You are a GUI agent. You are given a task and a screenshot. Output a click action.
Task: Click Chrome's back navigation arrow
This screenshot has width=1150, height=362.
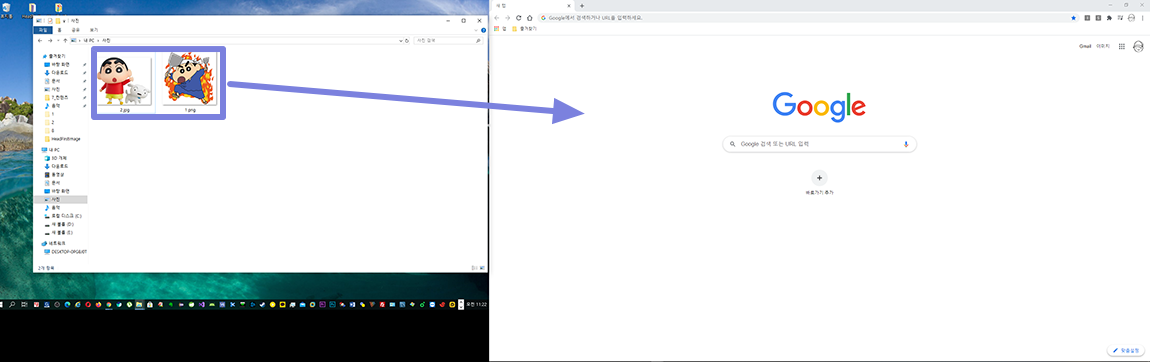click(x=497, y=18)
